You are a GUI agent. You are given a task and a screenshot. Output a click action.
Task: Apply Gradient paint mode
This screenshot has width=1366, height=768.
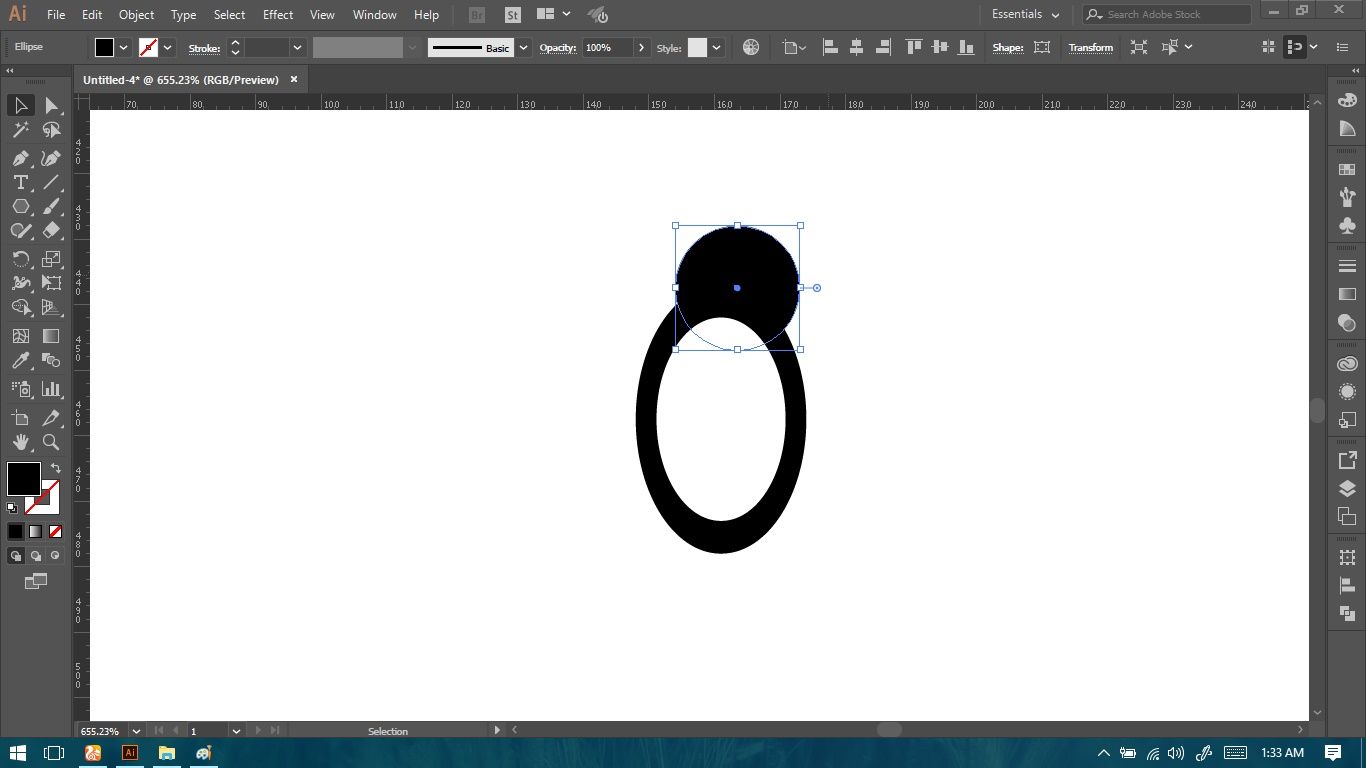tap(36, 532)
